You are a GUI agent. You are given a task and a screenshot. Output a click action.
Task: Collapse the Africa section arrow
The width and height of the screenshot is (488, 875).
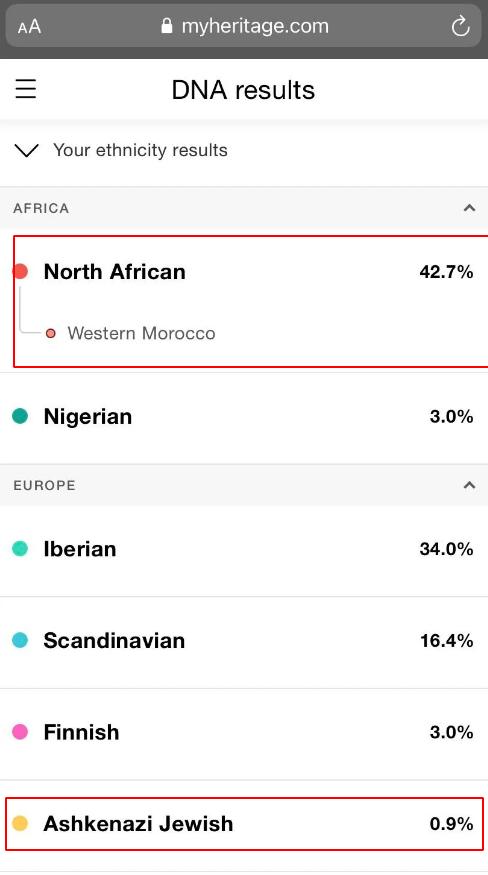pyautogui.click(x=469, y=208)
